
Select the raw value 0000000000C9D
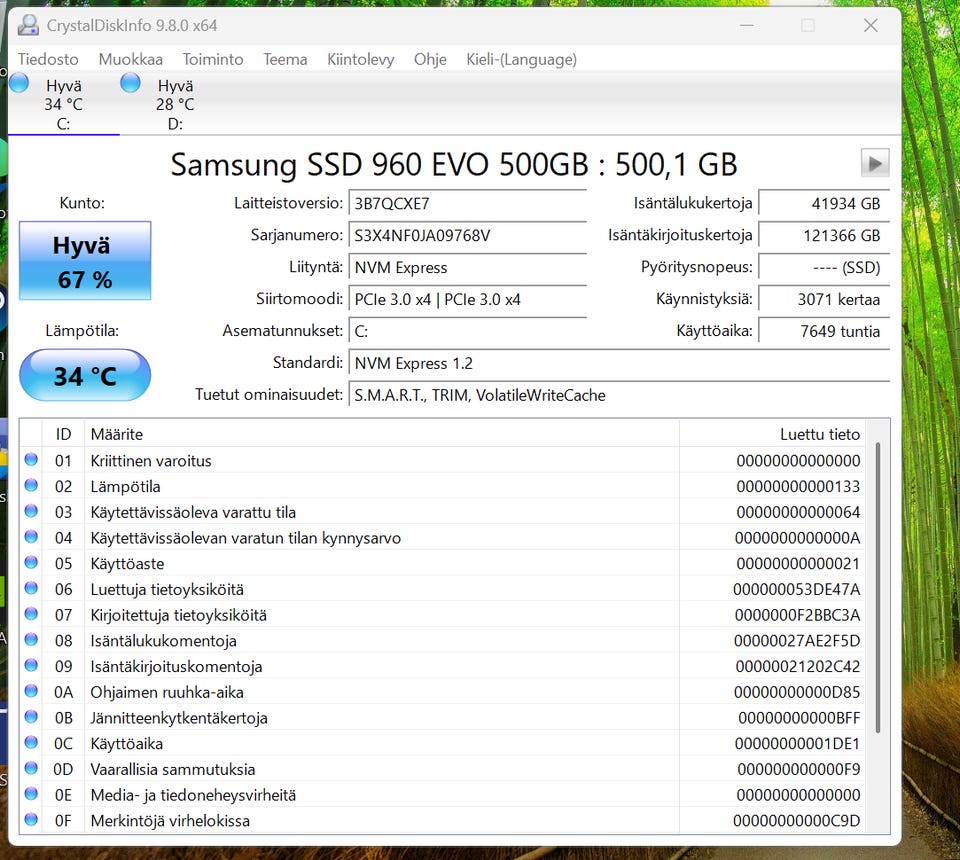point(797,820)
